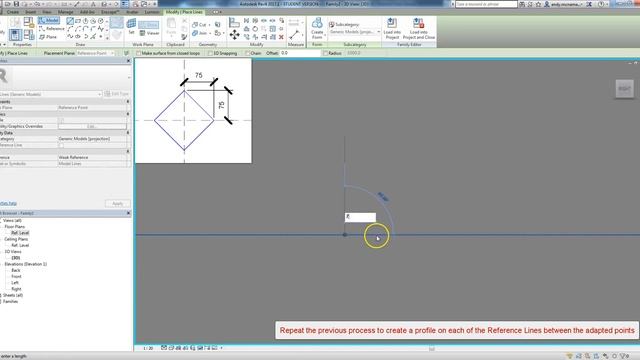Click the Visibility/Graphics Overrides Edit button
The height and width of the screenshot is (360, 640).
(x=92, y=126)
